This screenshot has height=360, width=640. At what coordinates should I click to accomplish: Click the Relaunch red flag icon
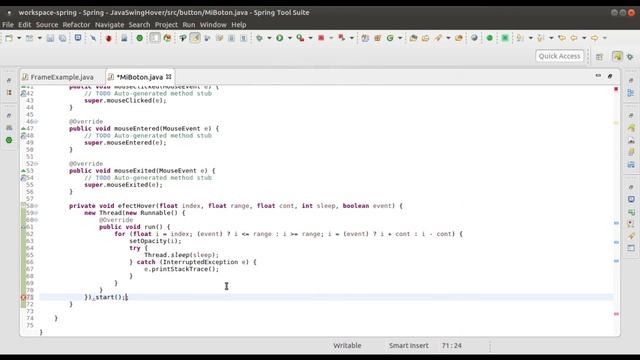[x=342, y=38]
